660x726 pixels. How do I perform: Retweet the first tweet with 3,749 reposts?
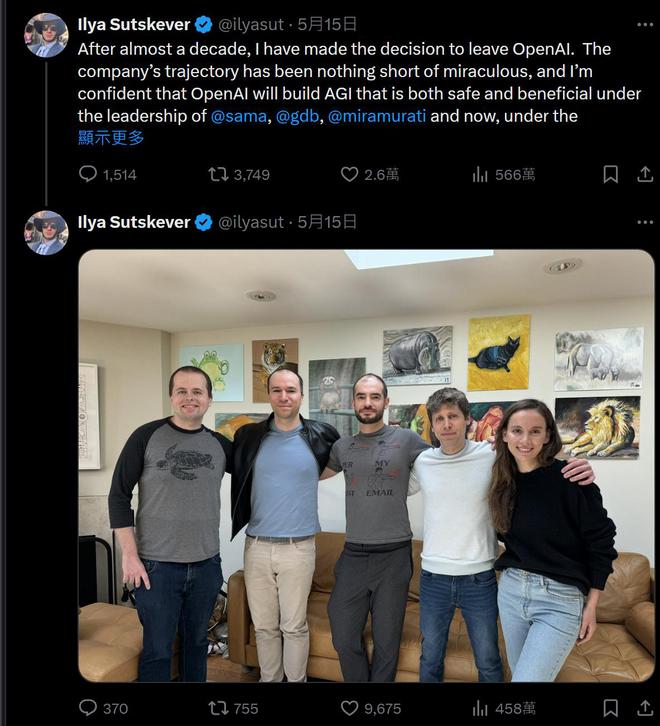click(239, 175)
